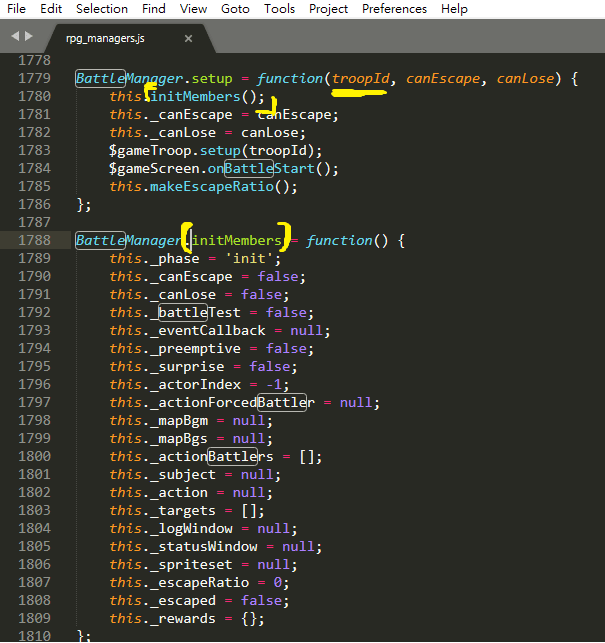Click the left tab navigation arrow
The image size is (605, 643).
(x=15, y=37)
